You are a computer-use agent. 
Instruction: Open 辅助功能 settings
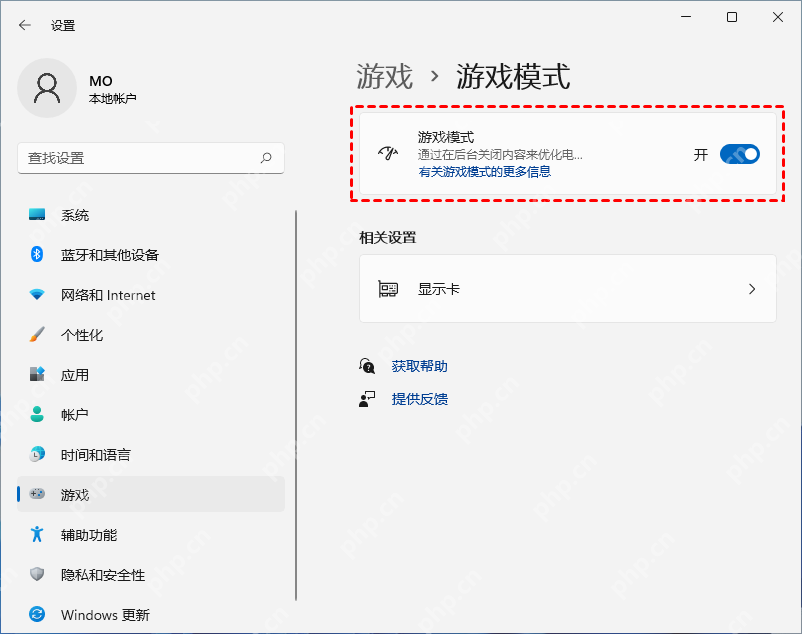click(151, 534)
